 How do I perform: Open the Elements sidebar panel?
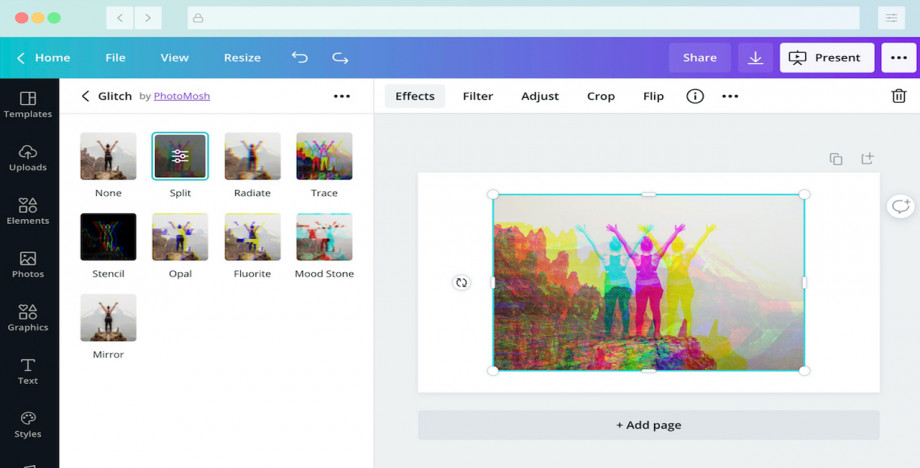pos(28,210)
